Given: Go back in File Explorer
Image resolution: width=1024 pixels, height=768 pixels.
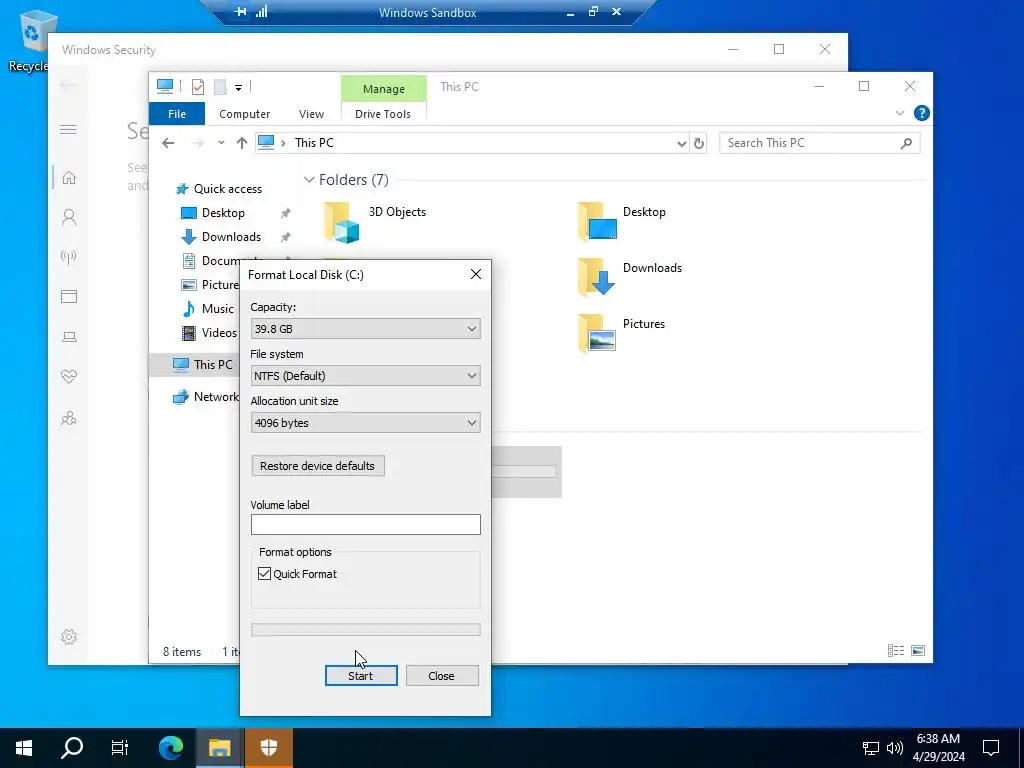Looking at the screenshot, I should point(168,143).
